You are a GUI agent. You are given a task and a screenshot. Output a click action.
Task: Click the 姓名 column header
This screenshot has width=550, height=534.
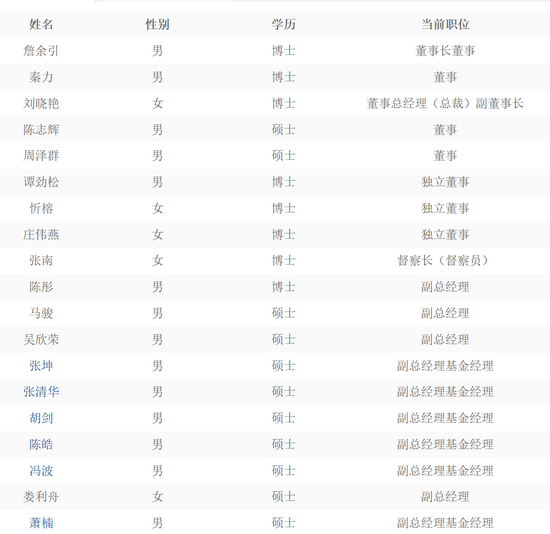click(41, 24)
